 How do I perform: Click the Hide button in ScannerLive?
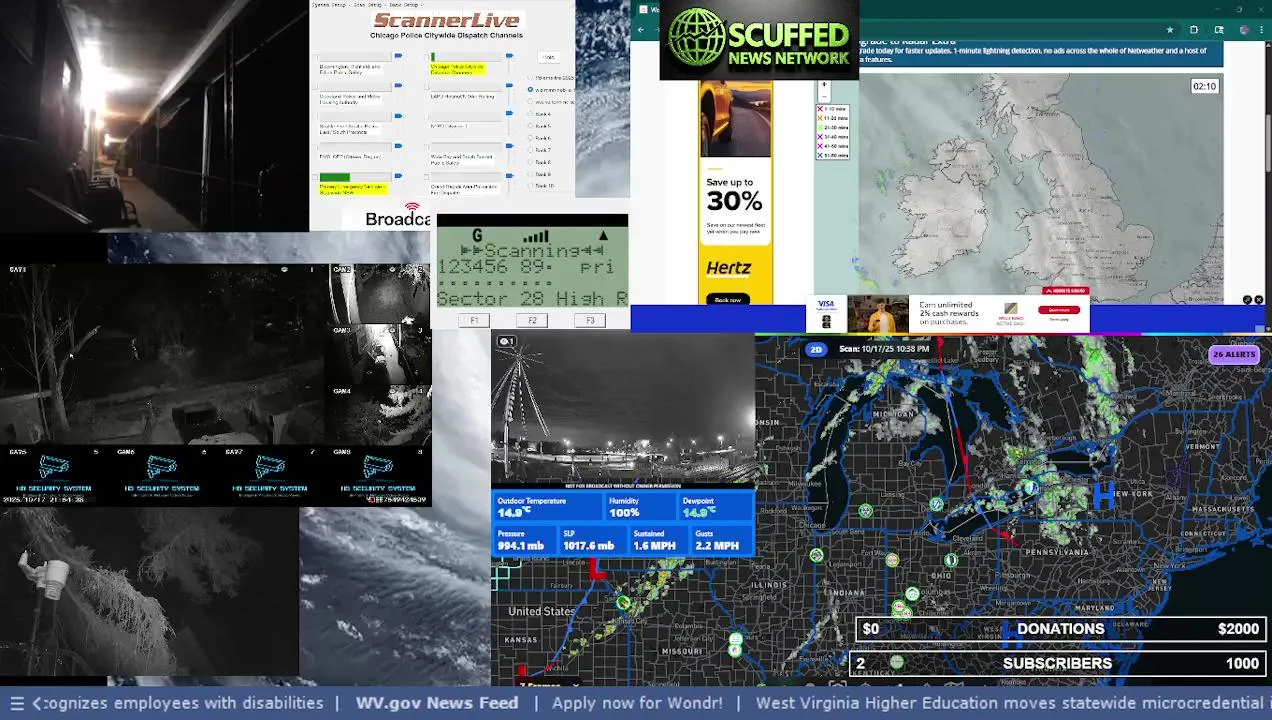(549, 57)
